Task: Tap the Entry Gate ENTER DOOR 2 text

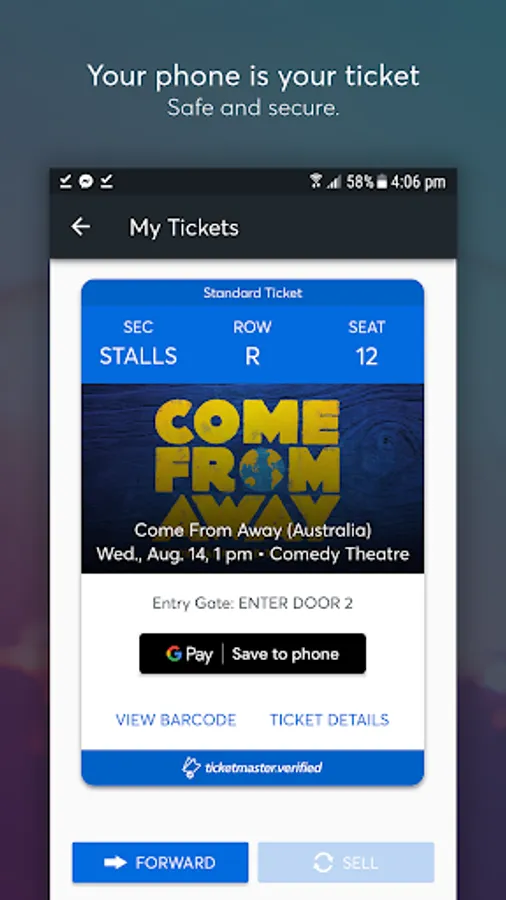Action: [x=252, y=603]
